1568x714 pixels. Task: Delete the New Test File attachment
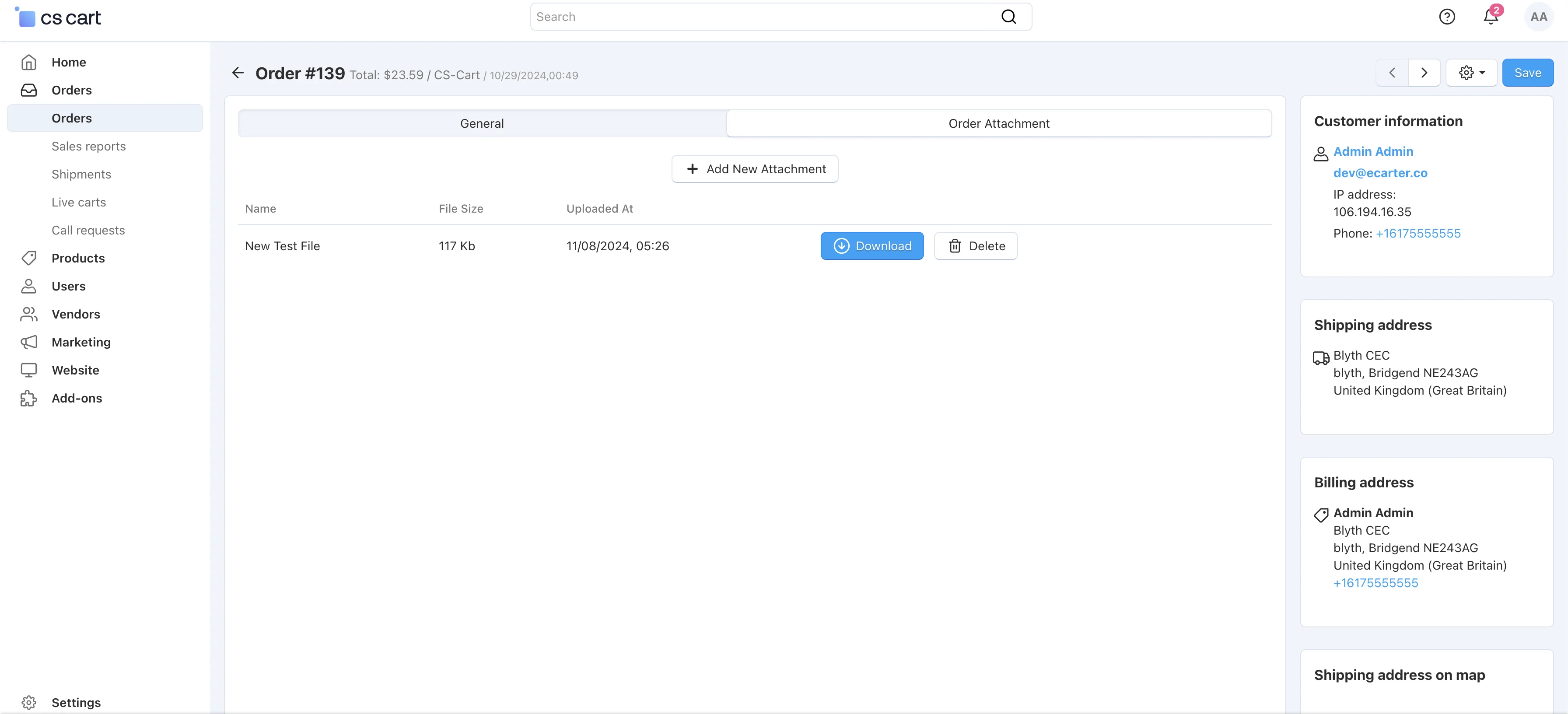[x=975, y=246]
